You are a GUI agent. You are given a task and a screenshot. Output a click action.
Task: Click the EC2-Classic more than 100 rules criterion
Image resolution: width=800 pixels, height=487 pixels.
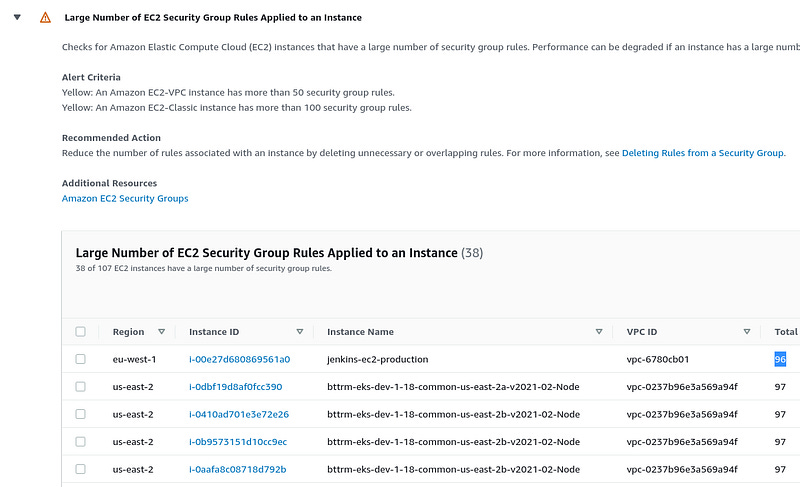236,108
